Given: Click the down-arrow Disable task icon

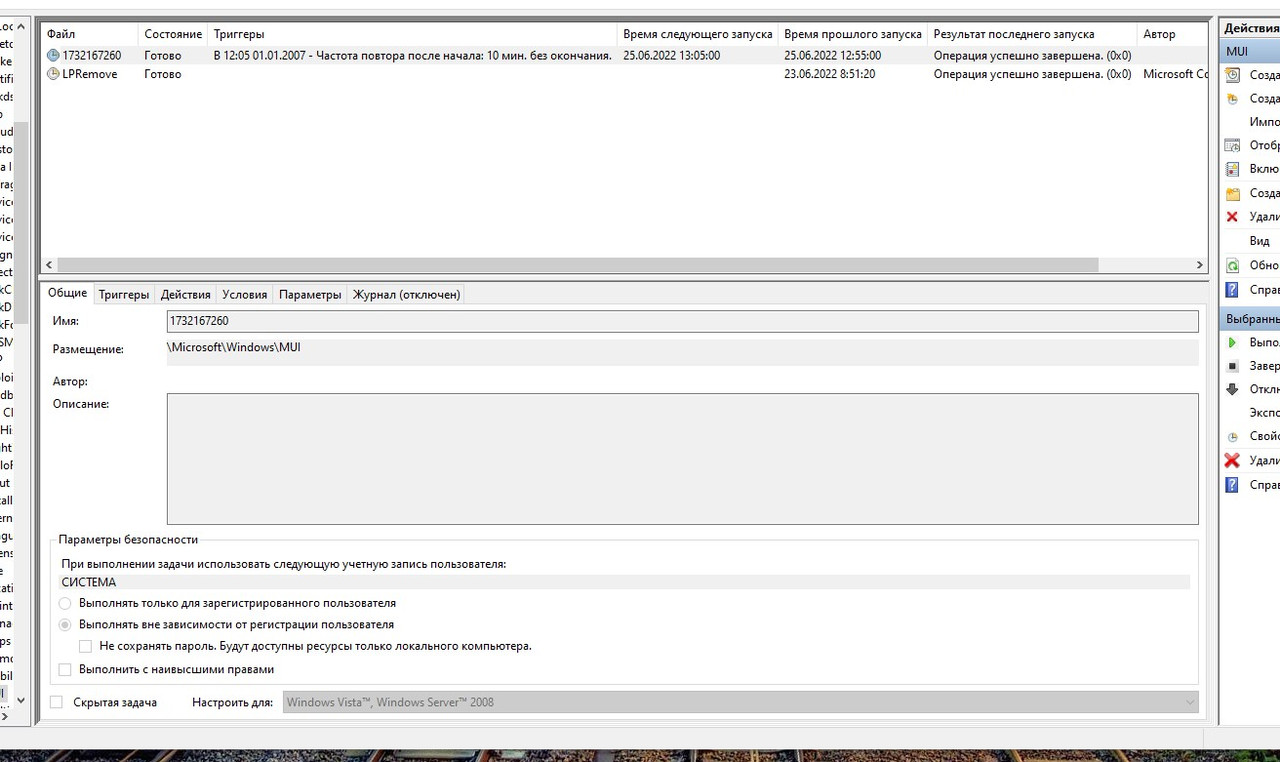Looking at the screenshot, I should pyautogui.click(x=1232, y=389).
